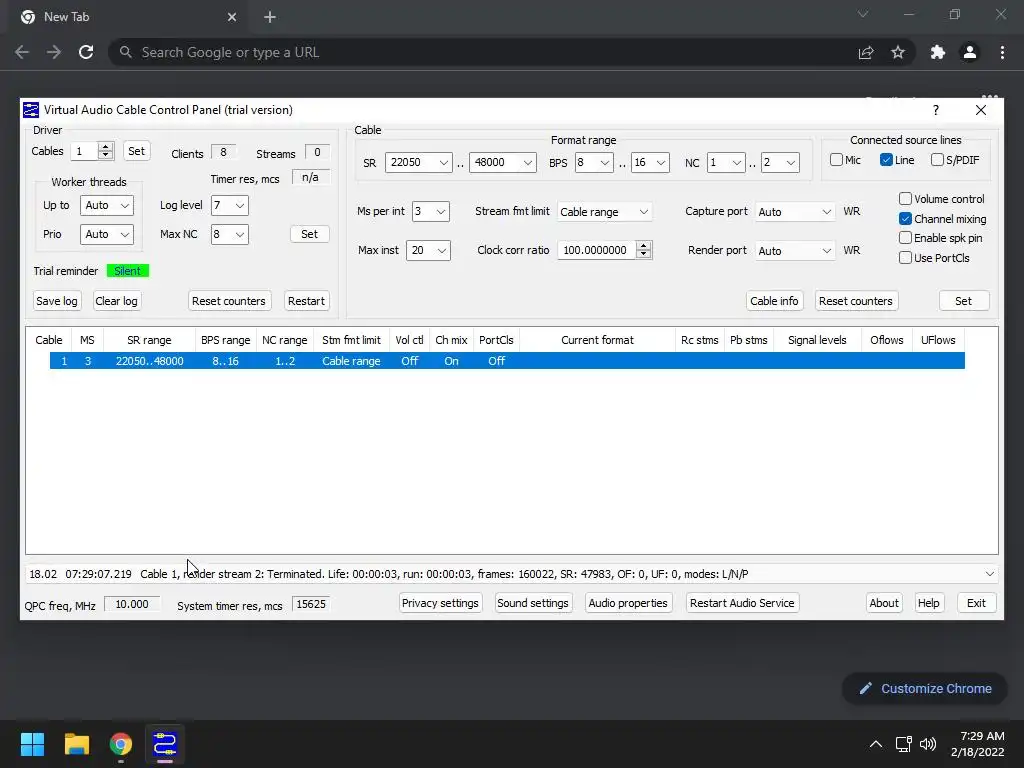
Task: Click the Windows Start icon in taskbar
Action: click(32, 744)
